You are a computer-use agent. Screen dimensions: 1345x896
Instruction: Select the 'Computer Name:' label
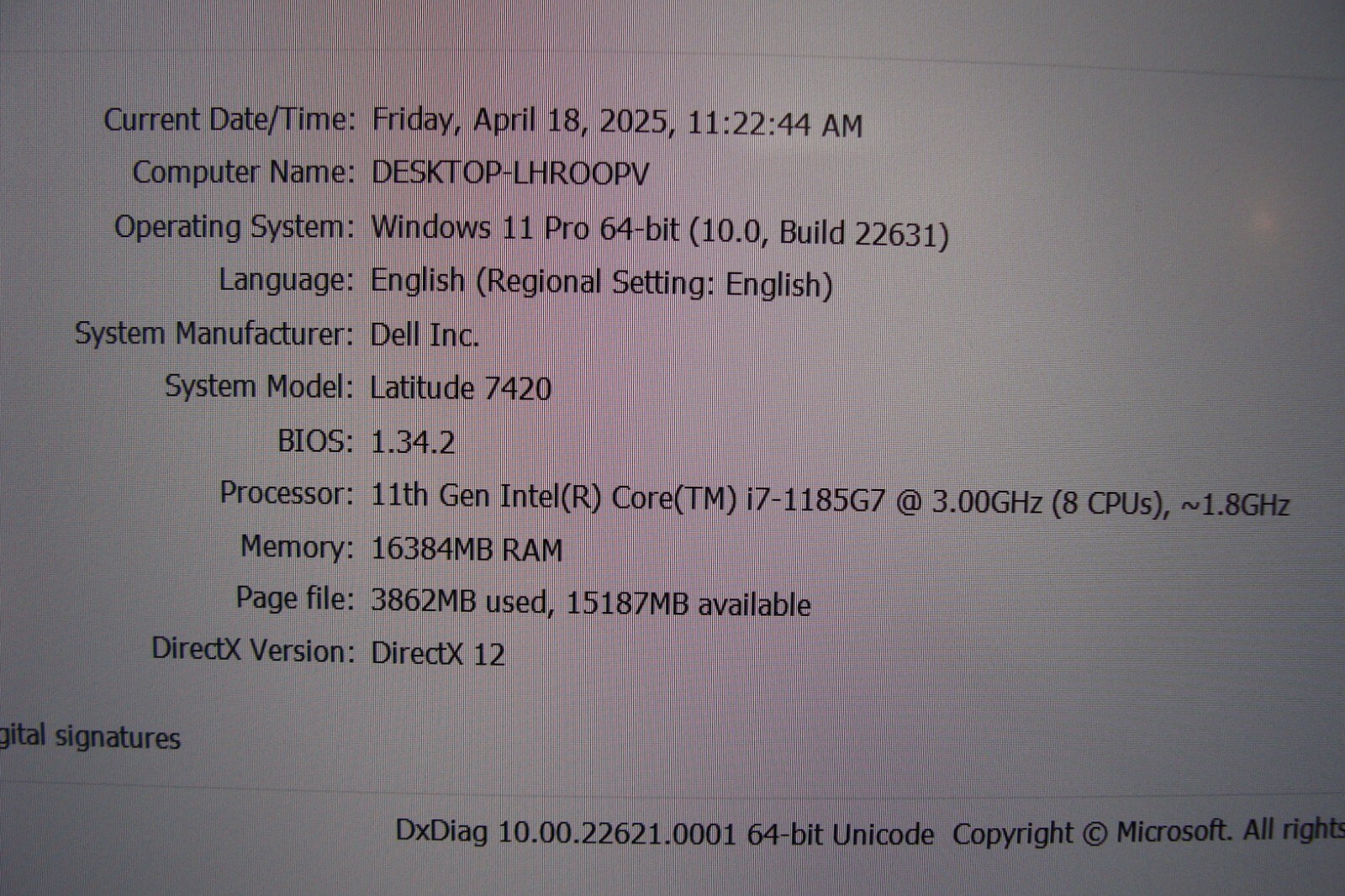[245, 172]
